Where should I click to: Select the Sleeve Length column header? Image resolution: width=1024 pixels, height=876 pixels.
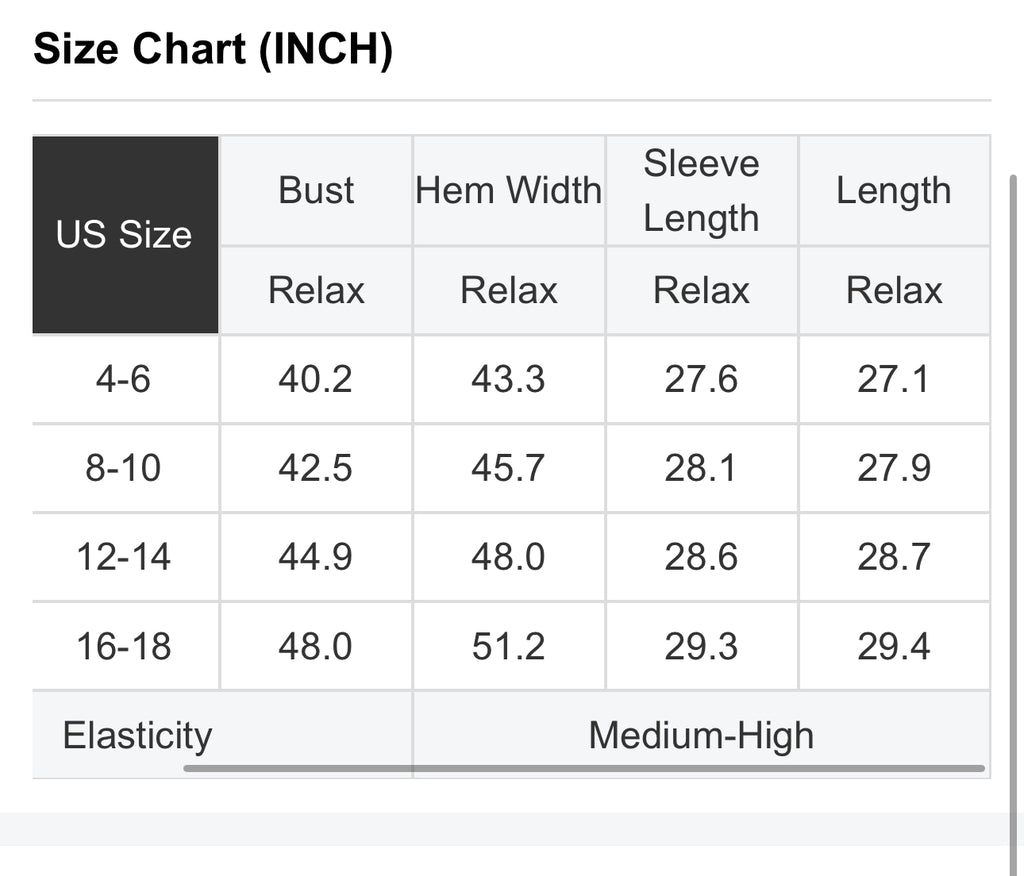(701, 190)
